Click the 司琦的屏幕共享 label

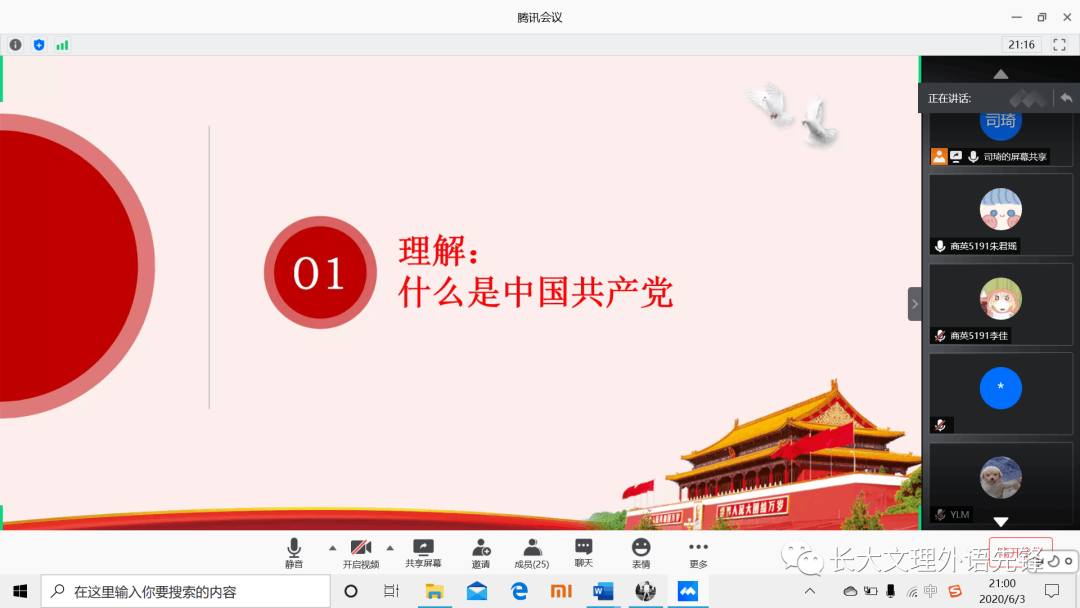pyautogui.click(x=1015, y=156)
